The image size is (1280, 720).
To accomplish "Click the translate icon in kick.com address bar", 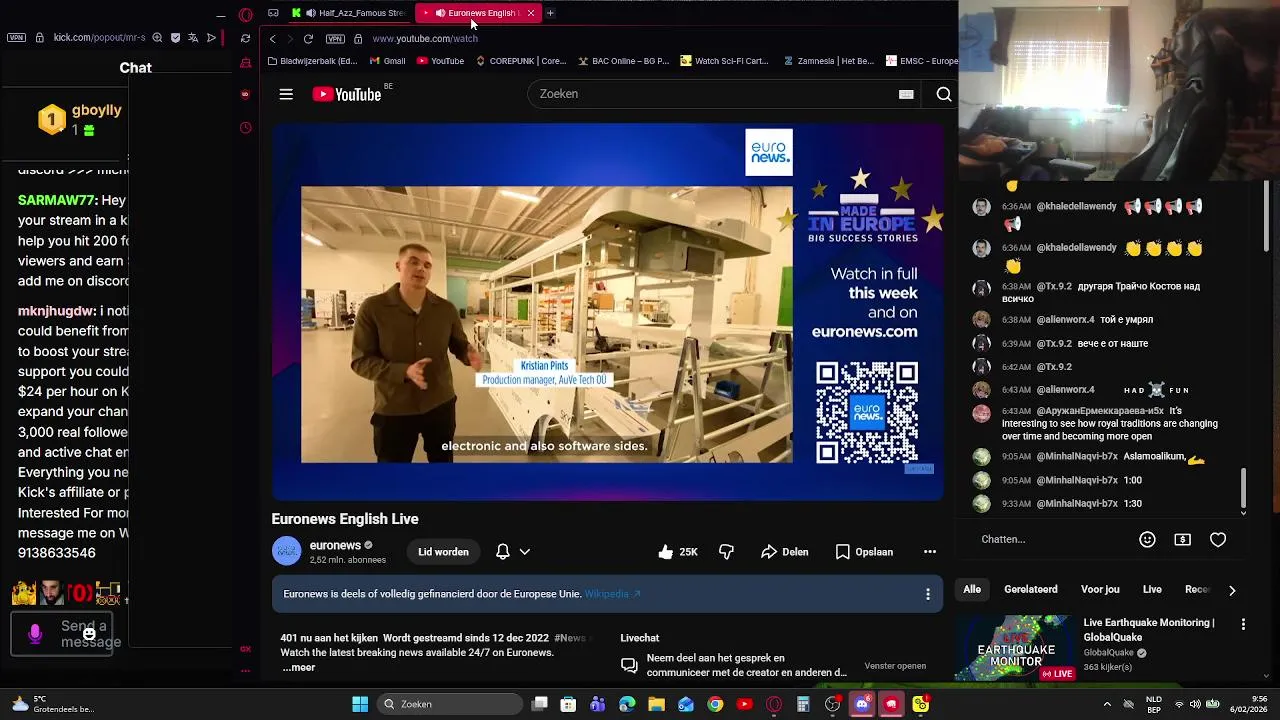I will pyautogui.click(x=193, y=38).
